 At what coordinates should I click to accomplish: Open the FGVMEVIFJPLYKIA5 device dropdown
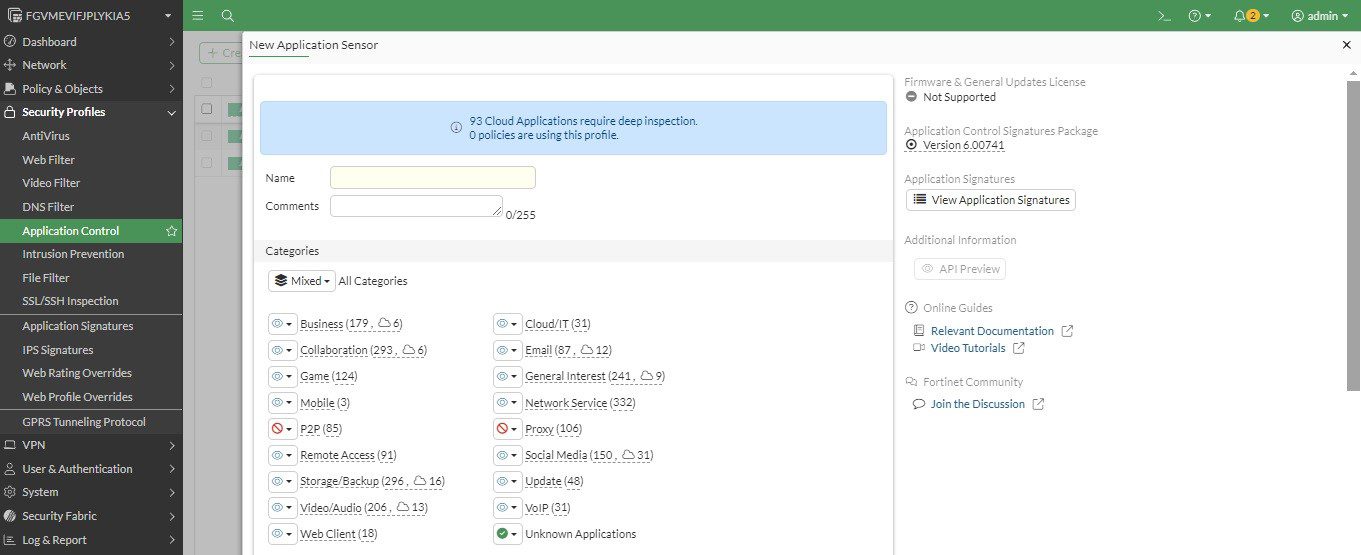click(x=91, y=16)
